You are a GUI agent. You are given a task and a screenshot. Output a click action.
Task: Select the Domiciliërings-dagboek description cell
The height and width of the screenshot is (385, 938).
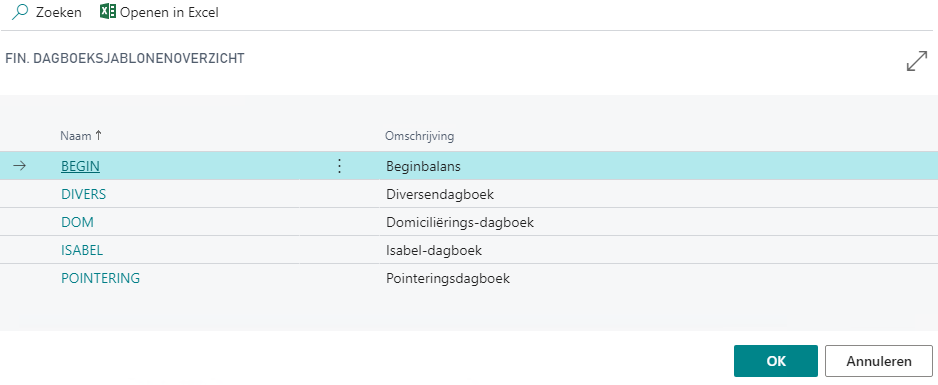(460, 222)
